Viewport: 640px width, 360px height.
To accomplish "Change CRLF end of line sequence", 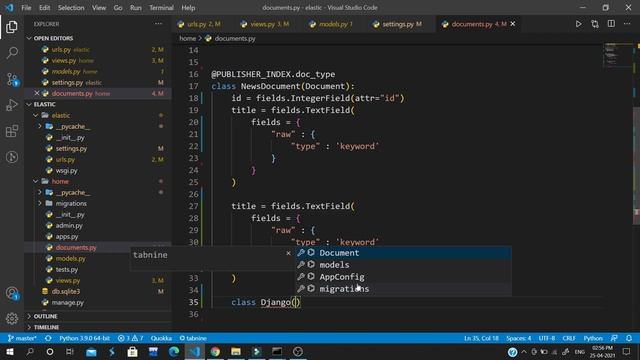I will [569, 338].
